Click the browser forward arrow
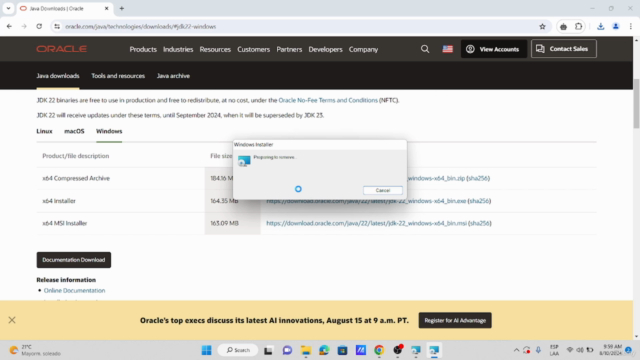This screenshot has height=360, width=640. 24,27
